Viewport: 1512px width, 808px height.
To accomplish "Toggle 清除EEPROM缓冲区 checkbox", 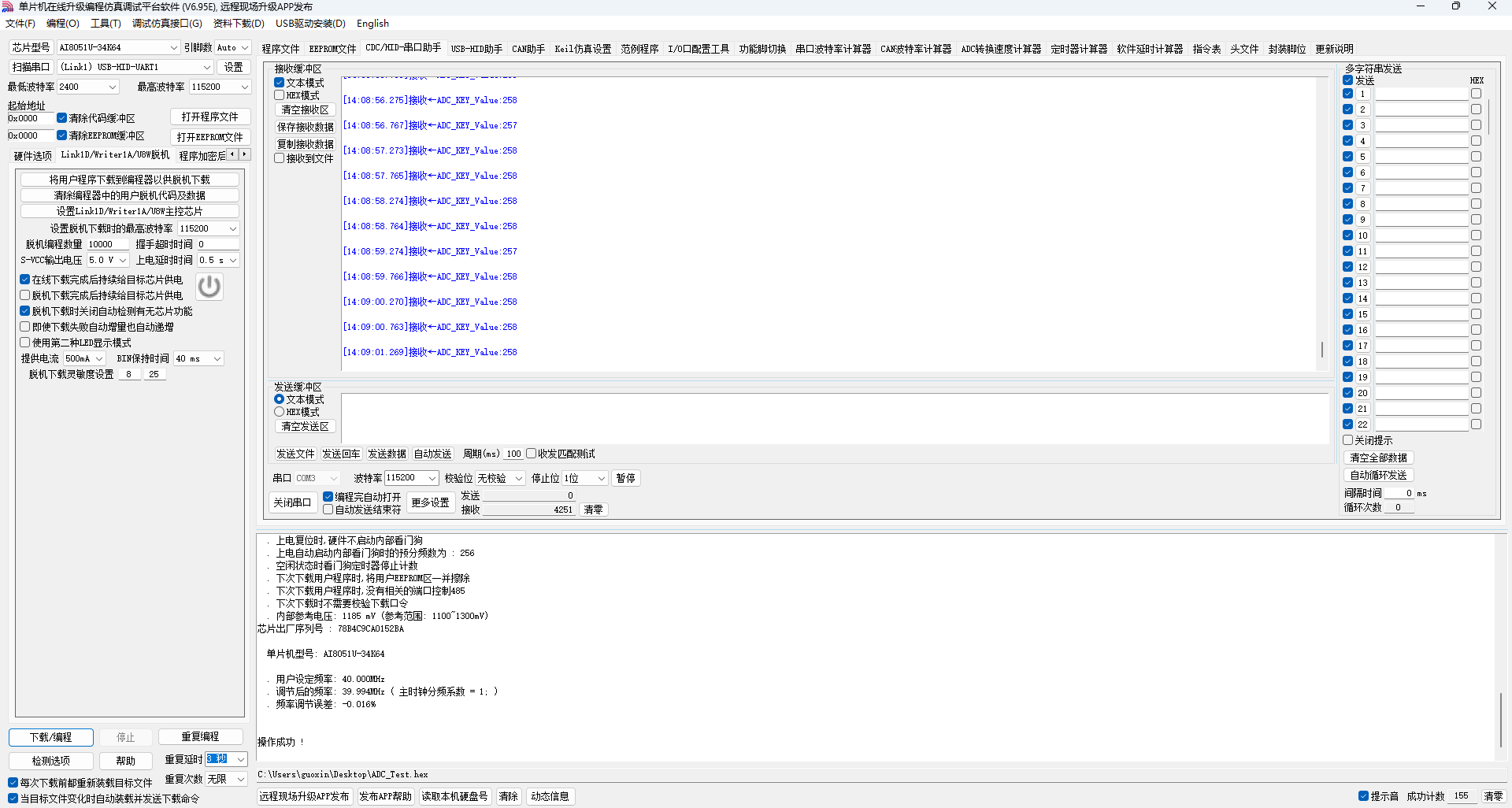I will [61, 135].
